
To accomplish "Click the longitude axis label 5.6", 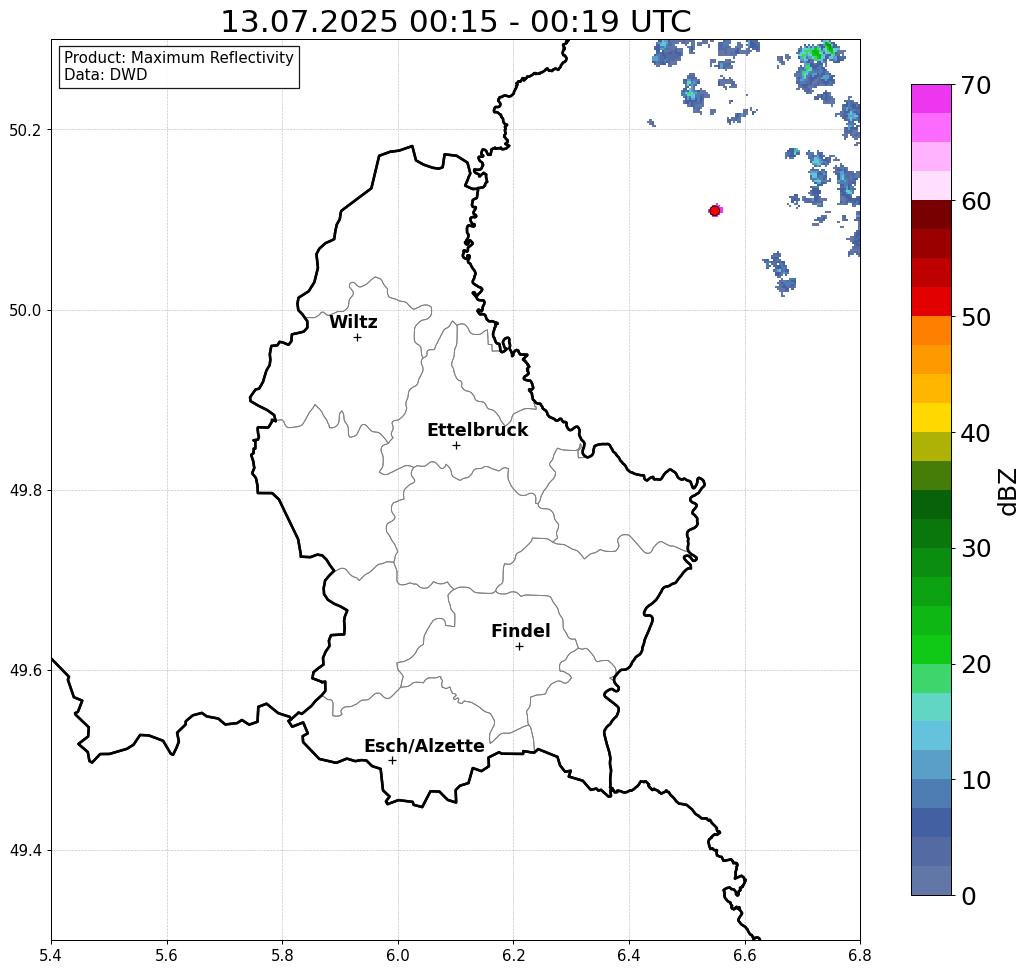I will [x=167, y=955].
